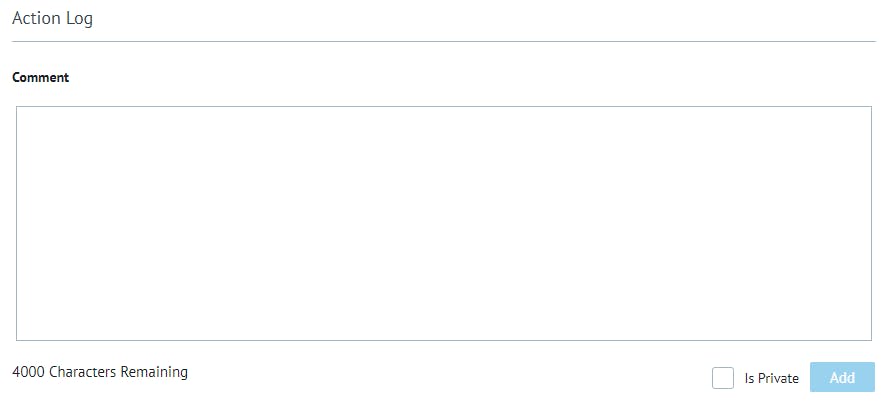Click the 4000 Characters Remaining counter
This screenshot has height=408, width=894.
pyautogui.click(x=100, y=372)
